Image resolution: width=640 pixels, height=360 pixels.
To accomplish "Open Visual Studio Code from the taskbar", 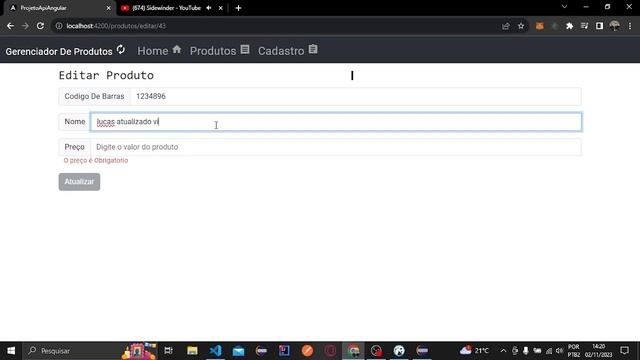I will click(x=216, y=351).
